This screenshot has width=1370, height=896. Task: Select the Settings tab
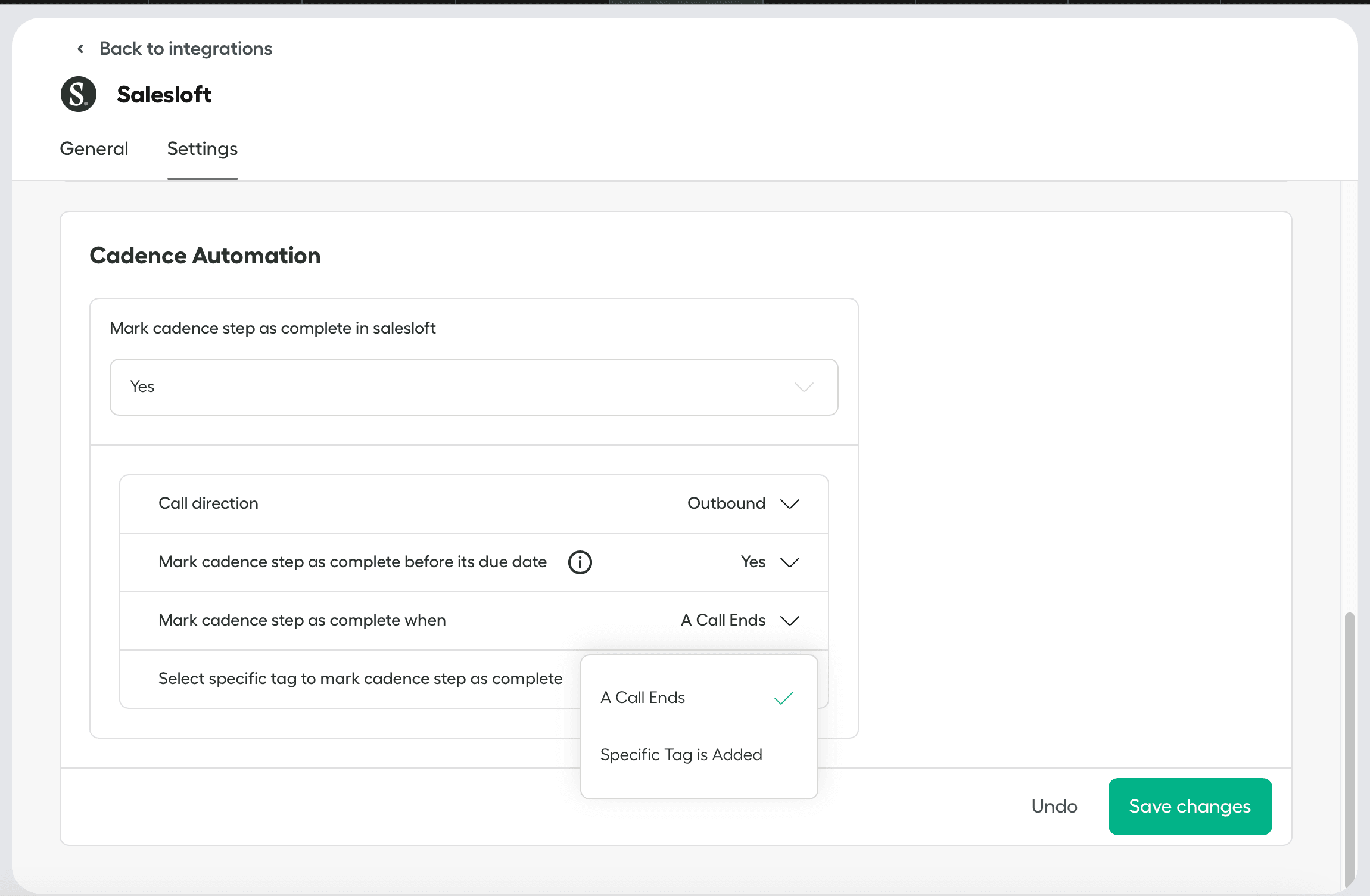pos(202,148)
